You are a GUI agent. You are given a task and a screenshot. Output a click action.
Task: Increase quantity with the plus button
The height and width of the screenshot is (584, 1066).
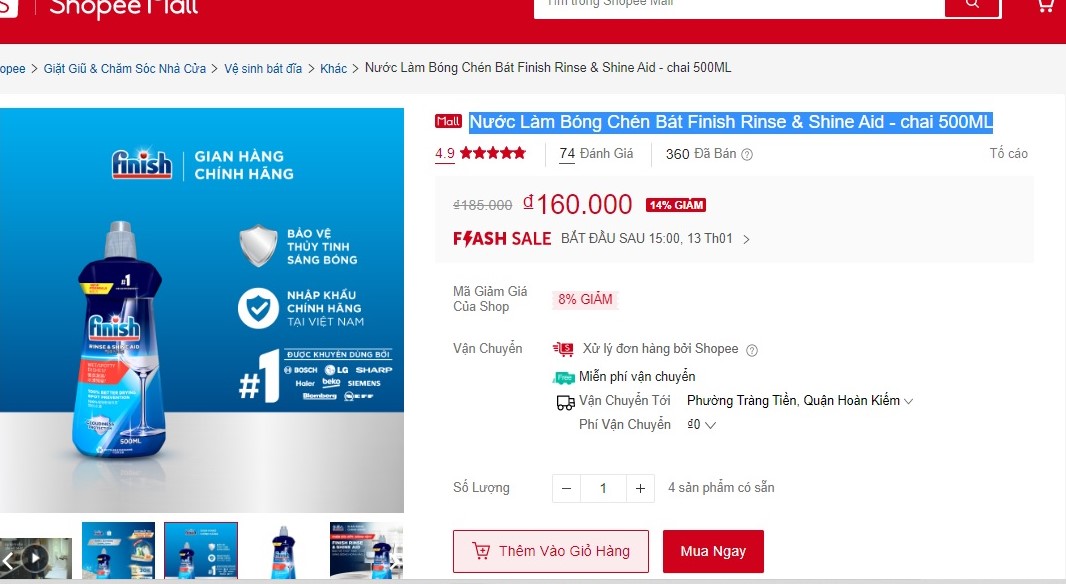click(640, 488)
